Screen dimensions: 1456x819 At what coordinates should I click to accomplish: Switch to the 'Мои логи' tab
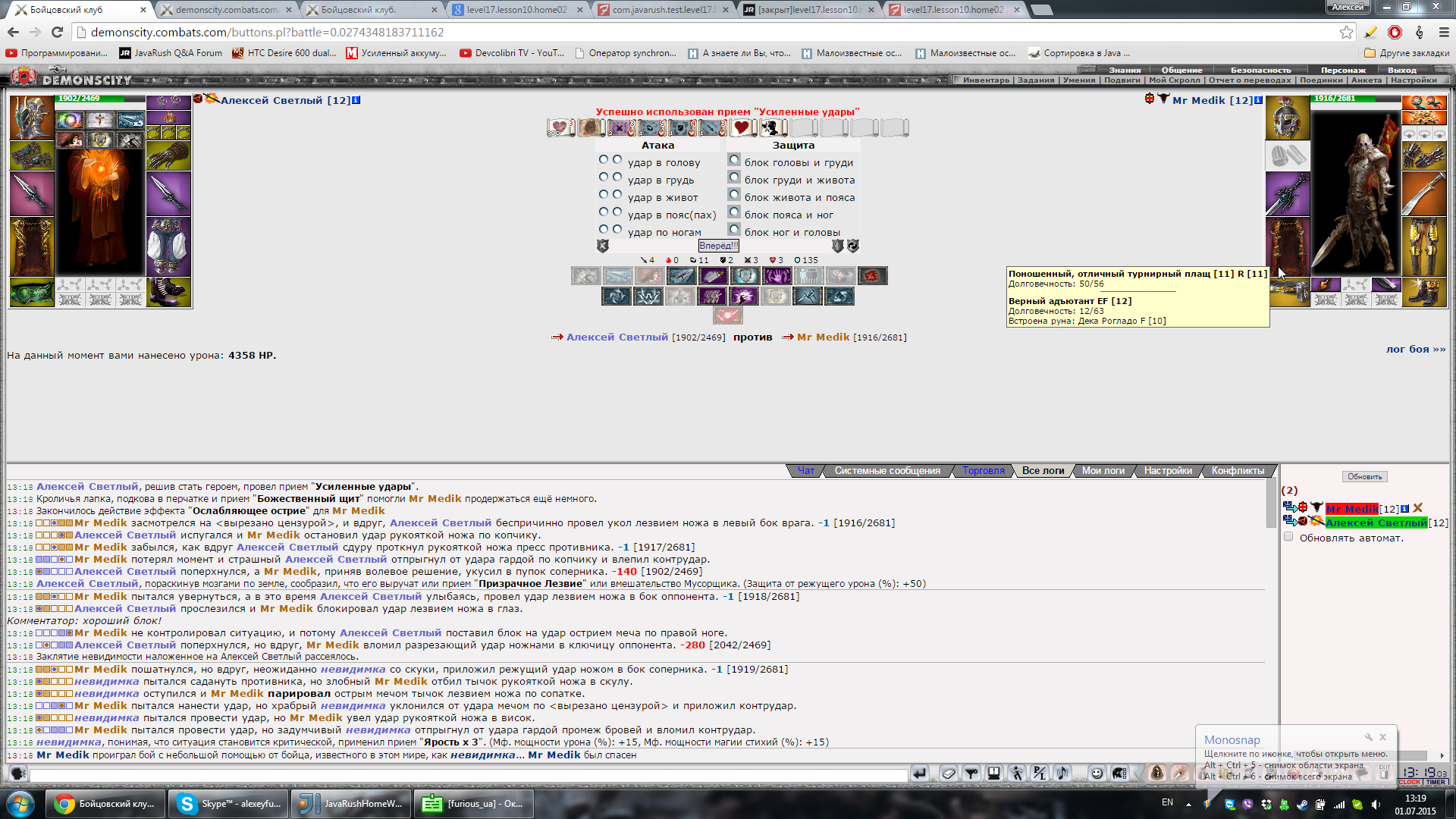point(1103,471)
